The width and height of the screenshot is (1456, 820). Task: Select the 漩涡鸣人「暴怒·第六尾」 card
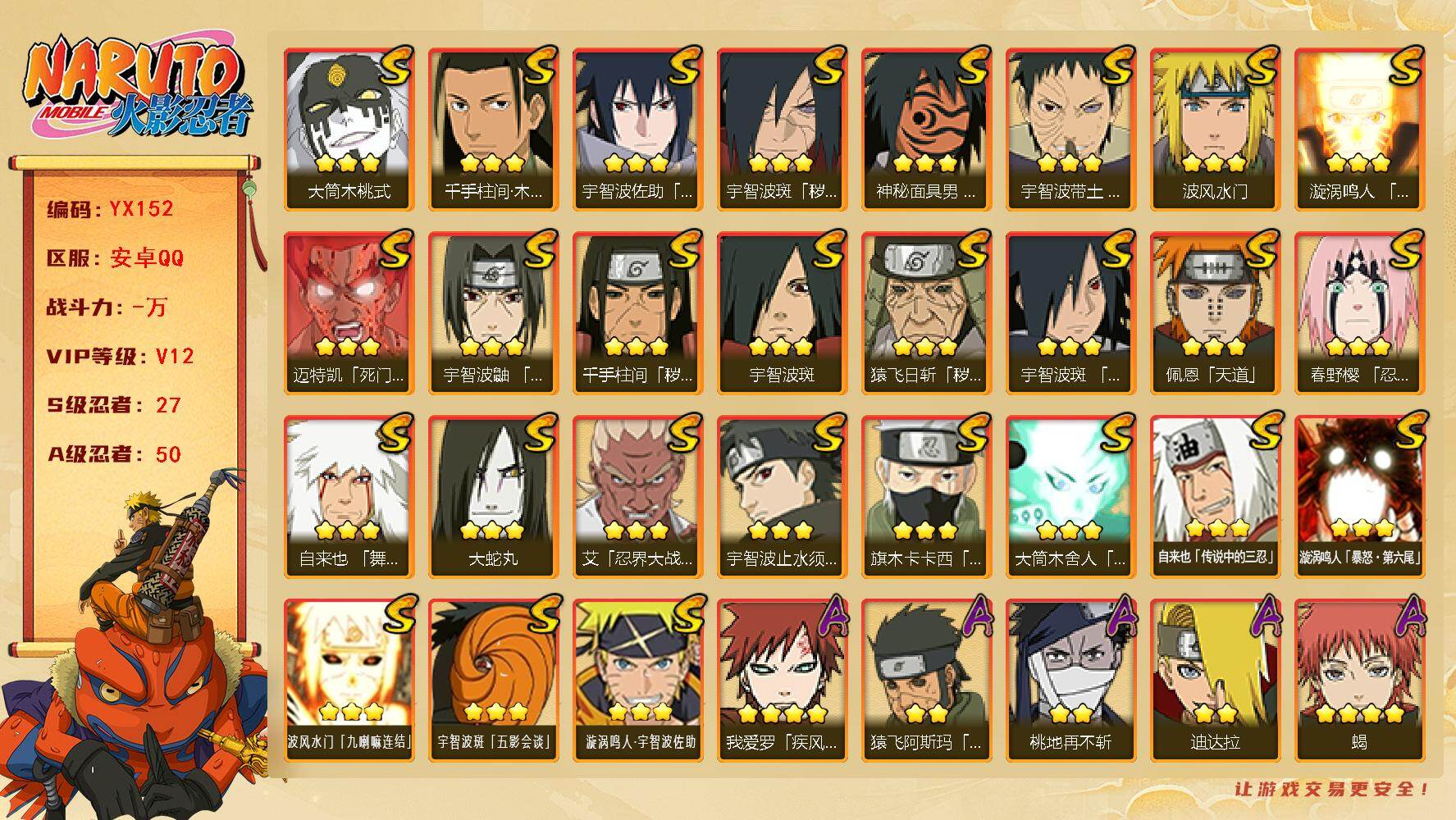(x=1359, y=496)
